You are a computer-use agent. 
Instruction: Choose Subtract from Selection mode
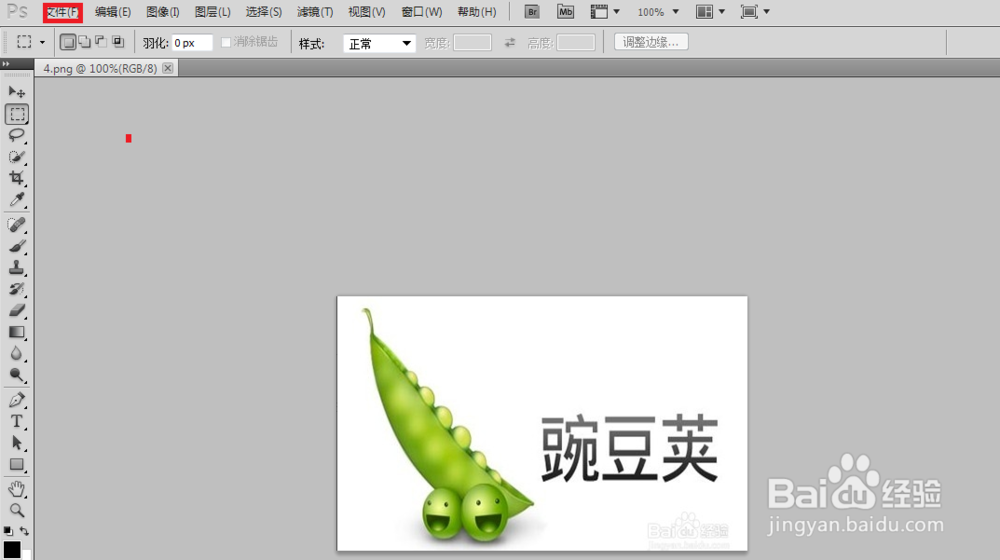point(101,42)
